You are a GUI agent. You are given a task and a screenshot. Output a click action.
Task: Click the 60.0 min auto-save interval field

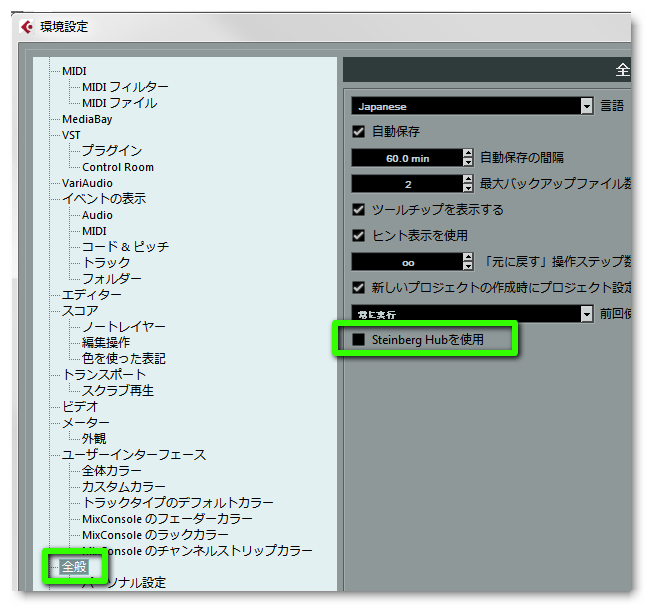pos(407,158)
